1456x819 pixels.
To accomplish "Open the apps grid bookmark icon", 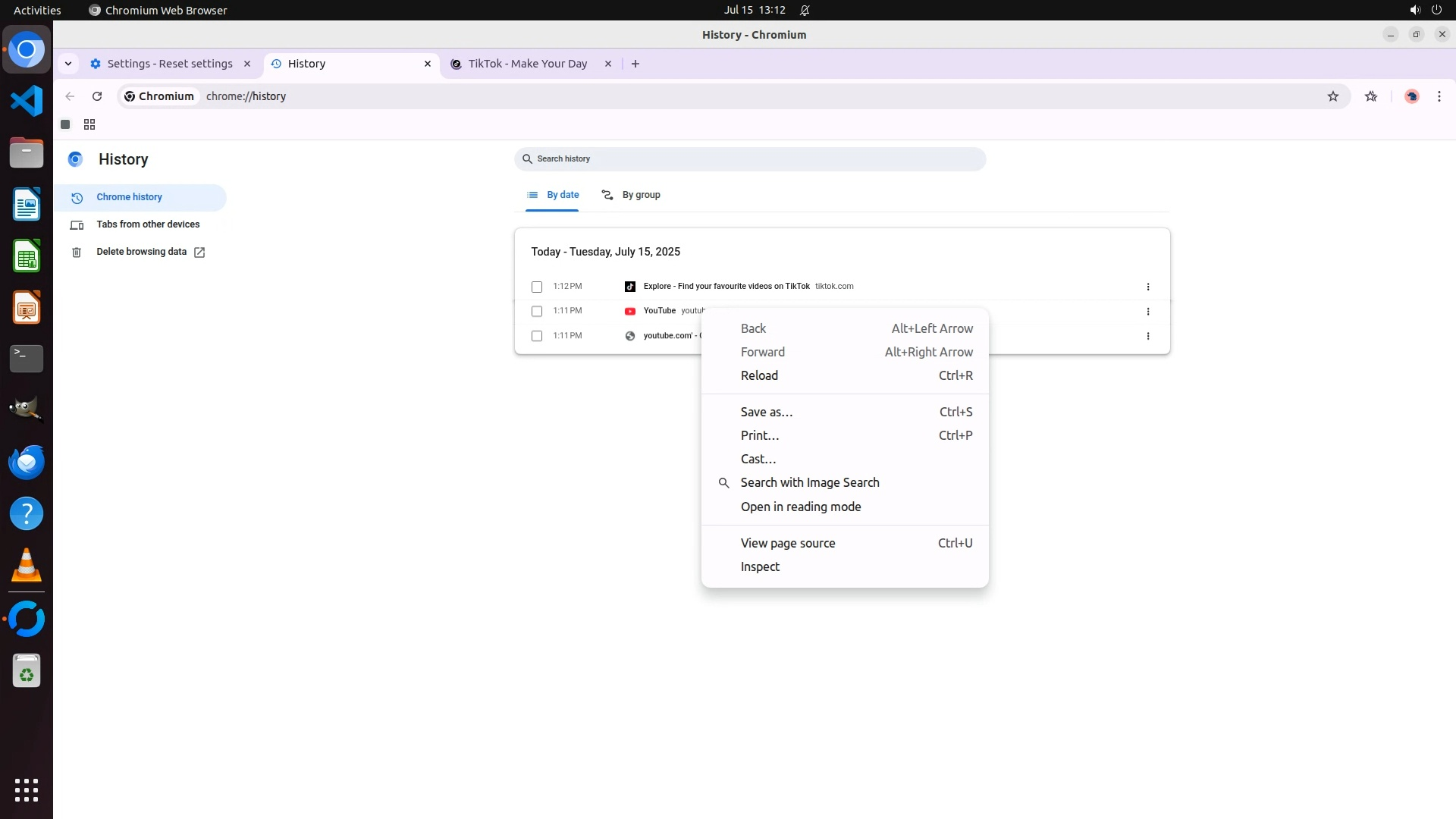I will (89, 124).
